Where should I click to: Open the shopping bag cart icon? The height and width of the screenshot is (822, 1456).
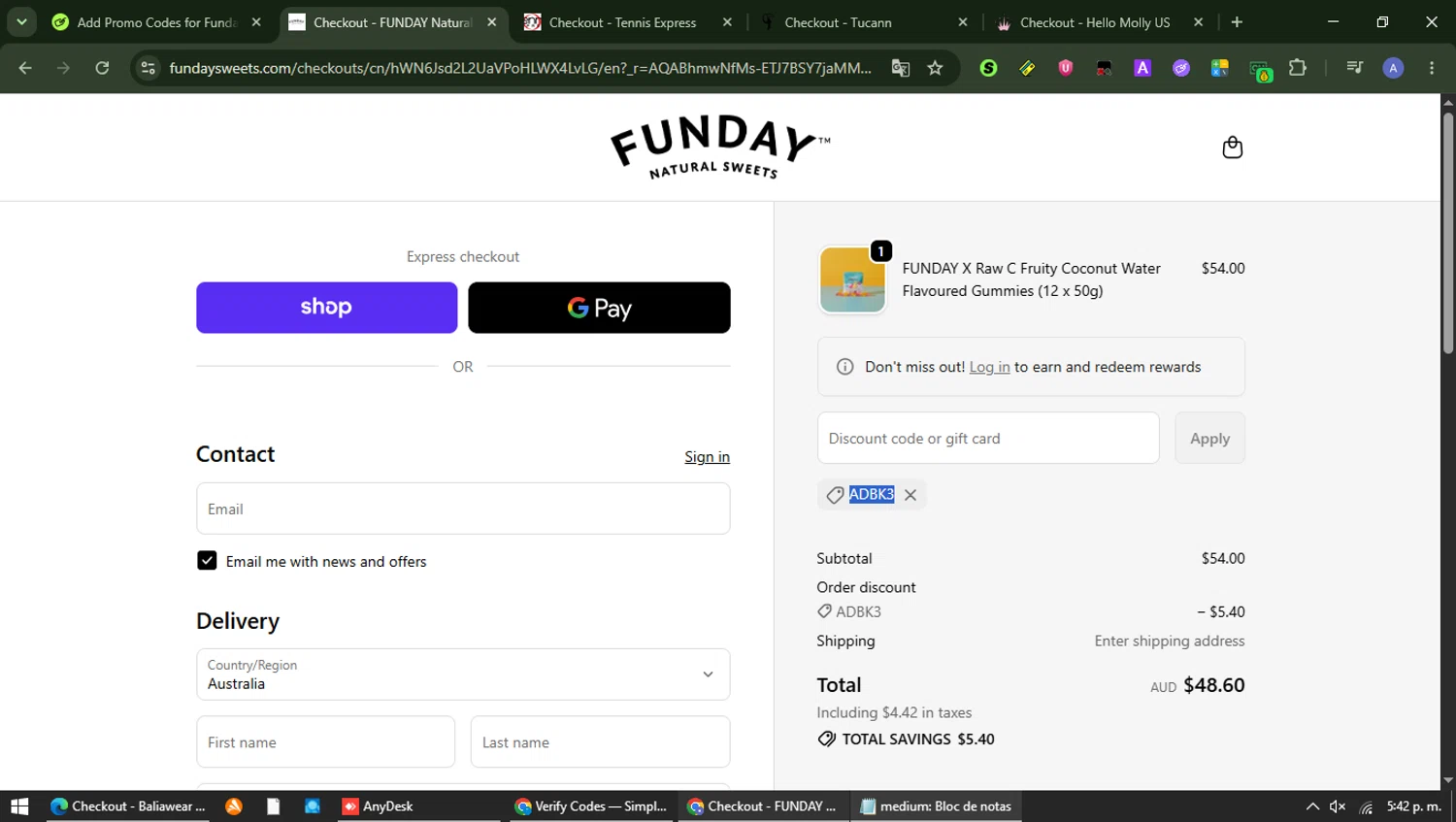click(1232, 148)
